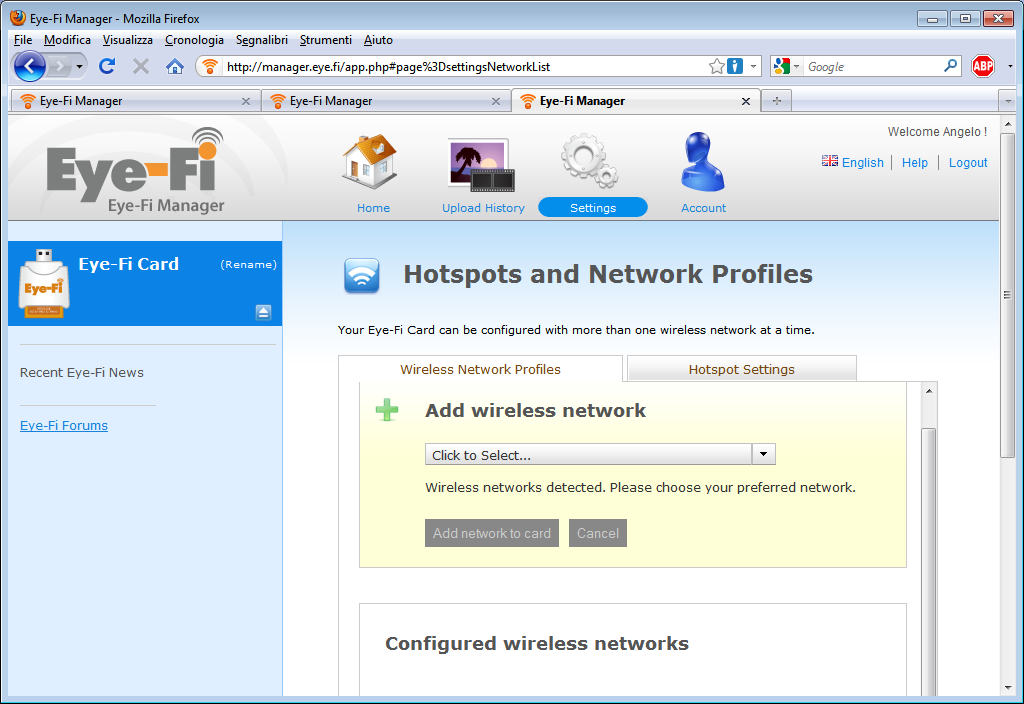1024x704 pixels.
Task: Open the back/forward history dropdown arrow
Action: tap(79, 66)
